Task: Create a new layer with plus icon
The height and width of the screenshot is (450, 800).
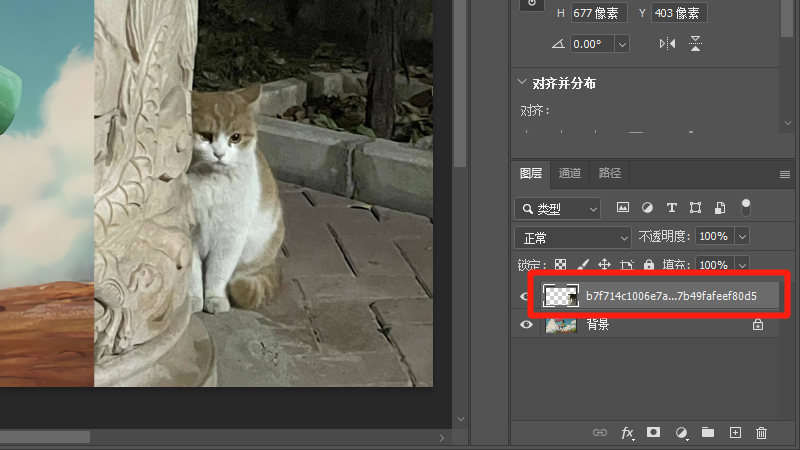Action: [x=735, y=433]
